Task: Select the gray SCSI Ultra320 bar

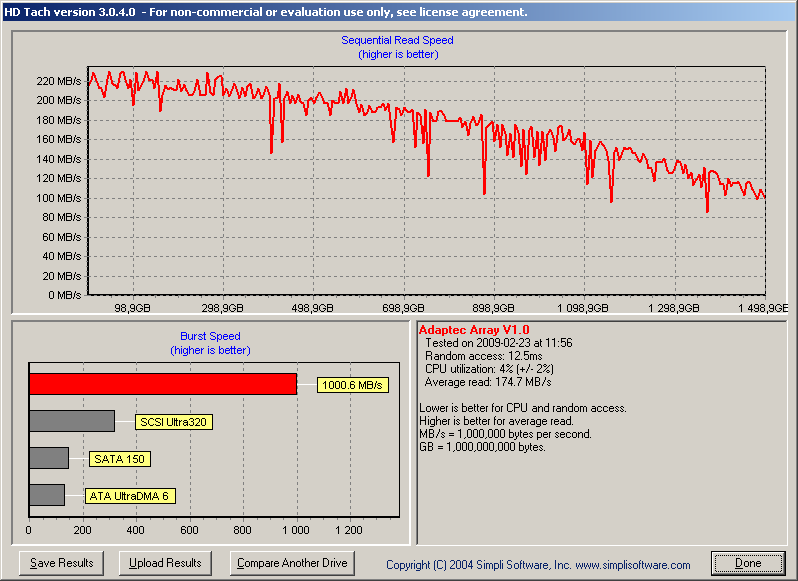Action: point(72,421)
